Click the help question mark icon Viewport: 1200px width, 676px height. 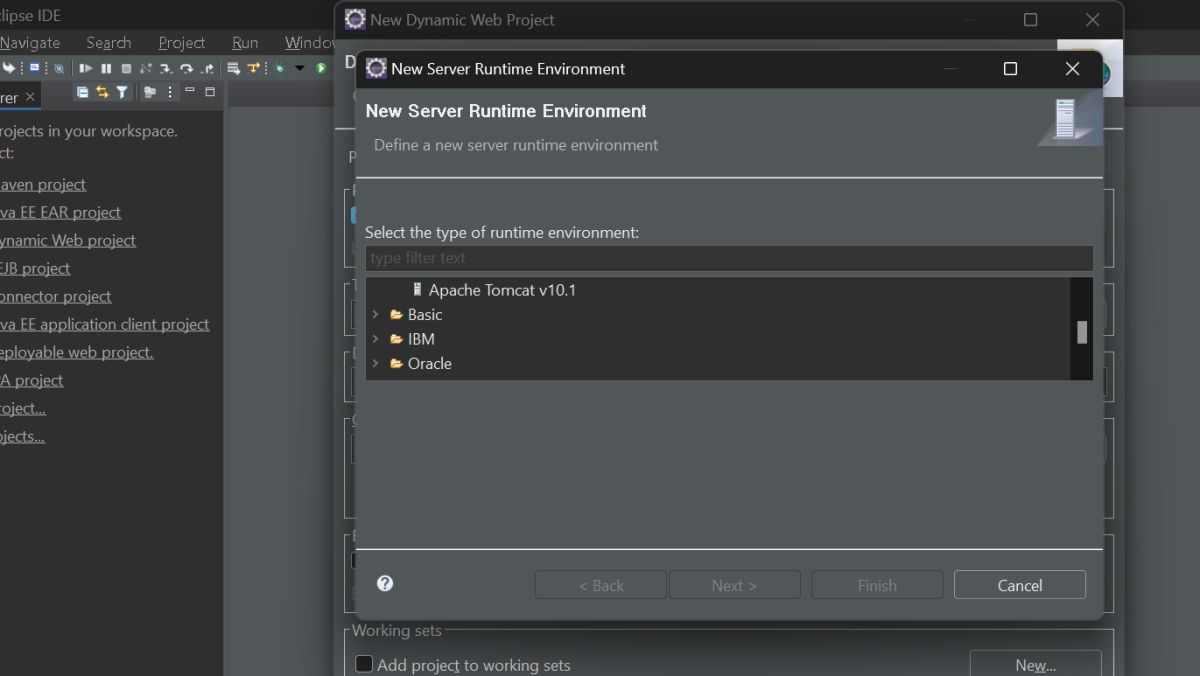click(x=385, y=583)
